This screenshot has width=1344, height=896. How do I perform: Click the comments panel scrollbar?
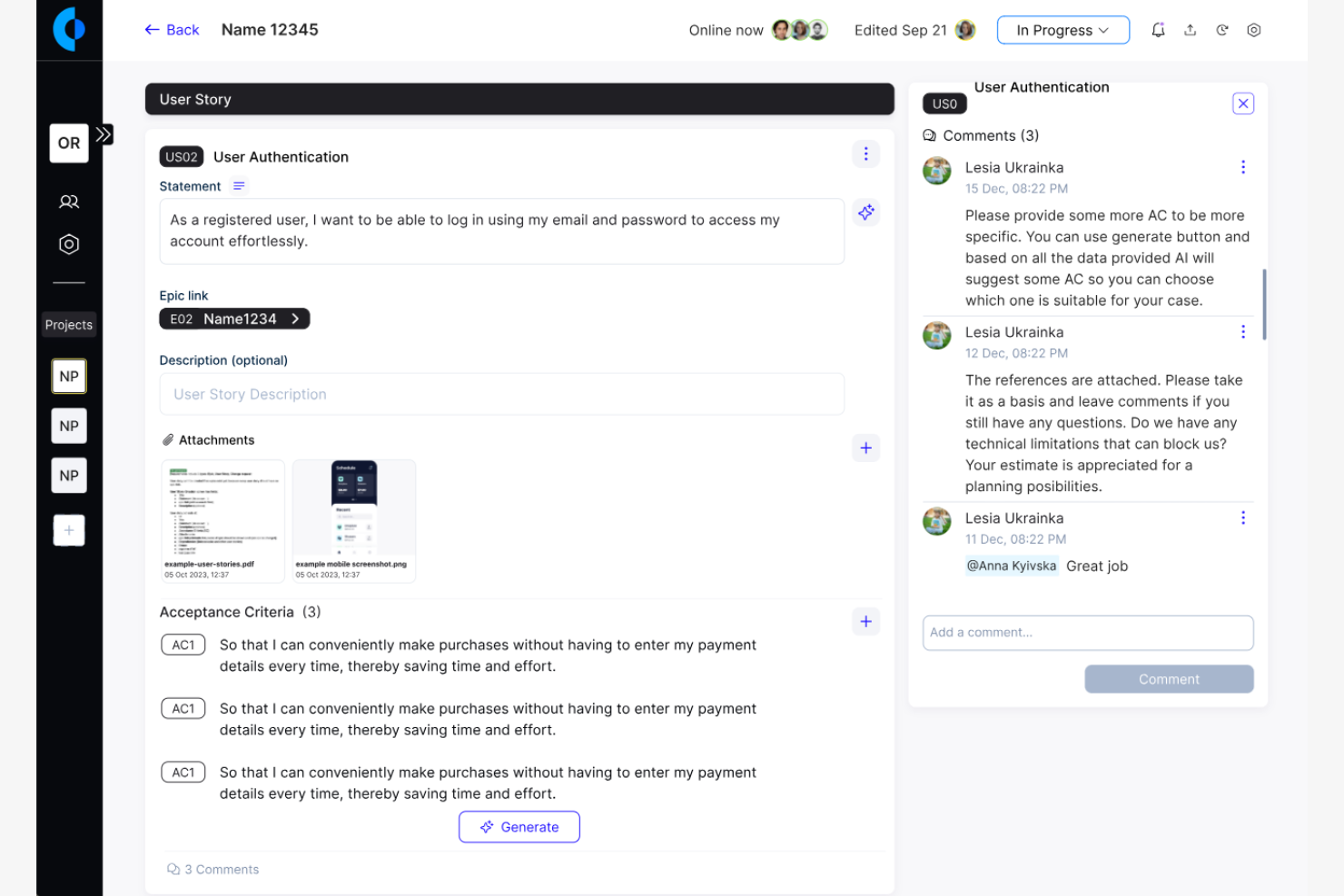1264,304
